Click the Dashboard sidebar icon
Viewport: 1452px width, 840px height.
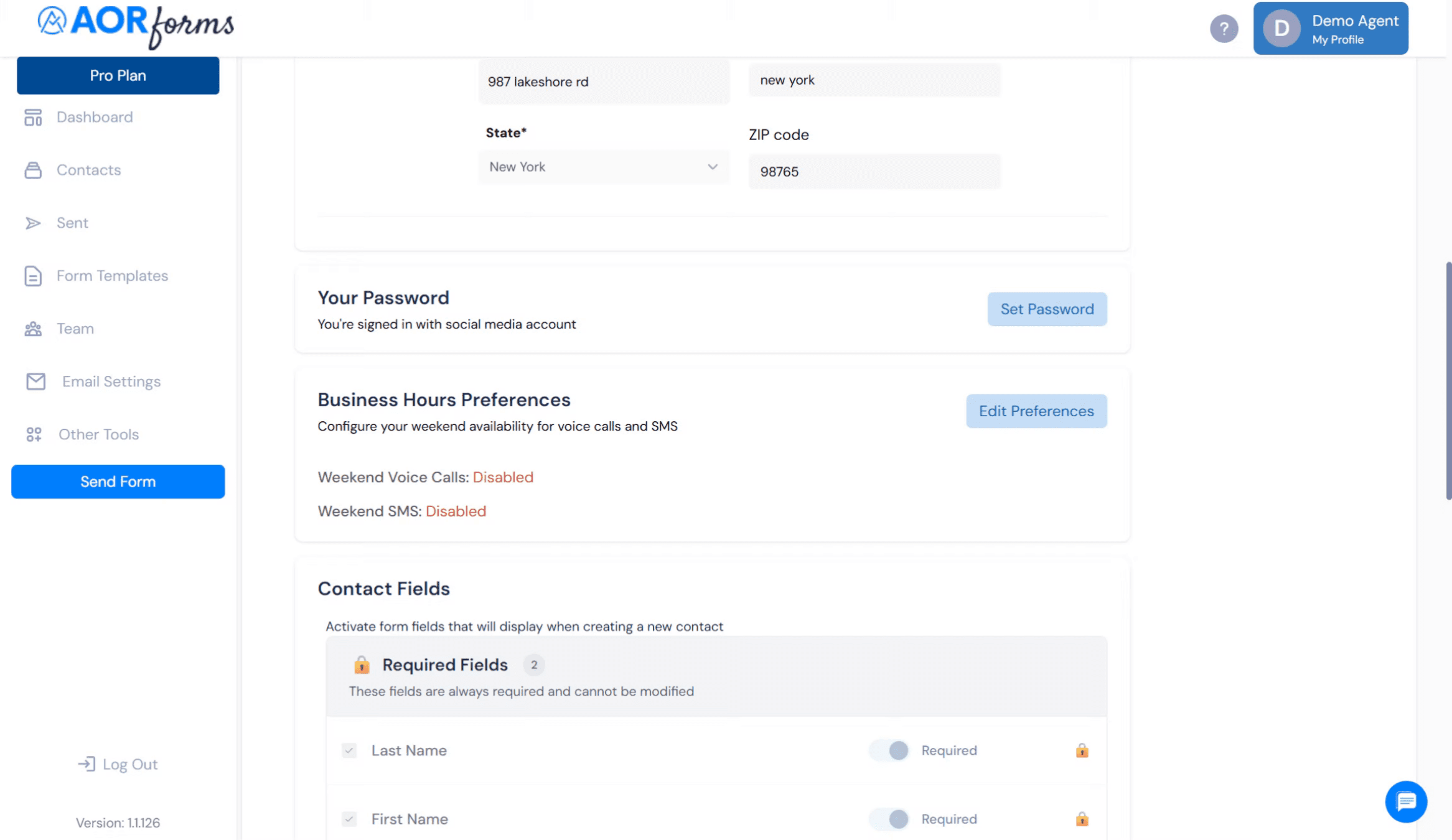[33, 117]
